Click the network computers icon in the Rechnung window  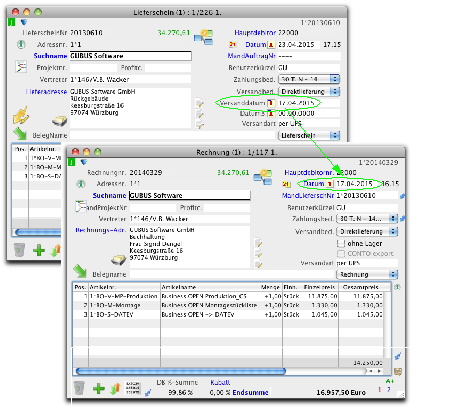[x=263, y=177]
